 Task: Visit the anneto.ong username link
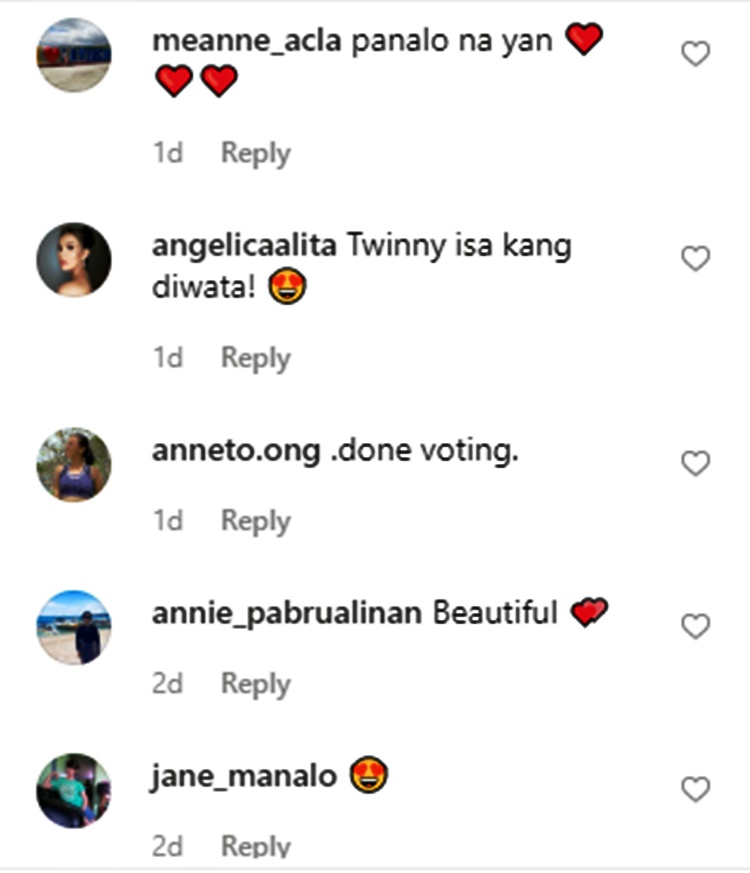(236, 450)
